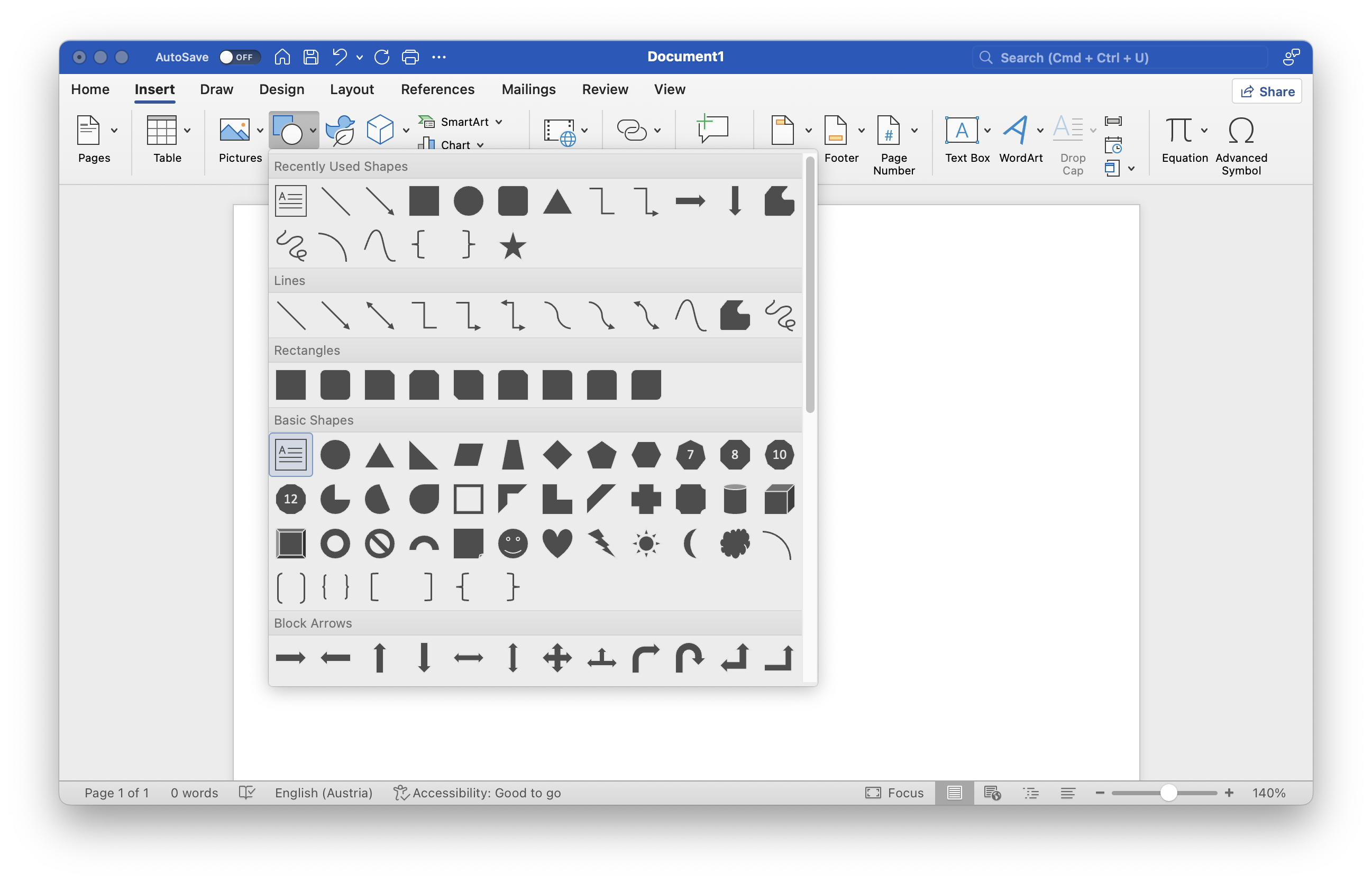Open the Undo history dropdown arrow
The width and height of the screenshot is (1372, 883).
click(x=360, y=57)
